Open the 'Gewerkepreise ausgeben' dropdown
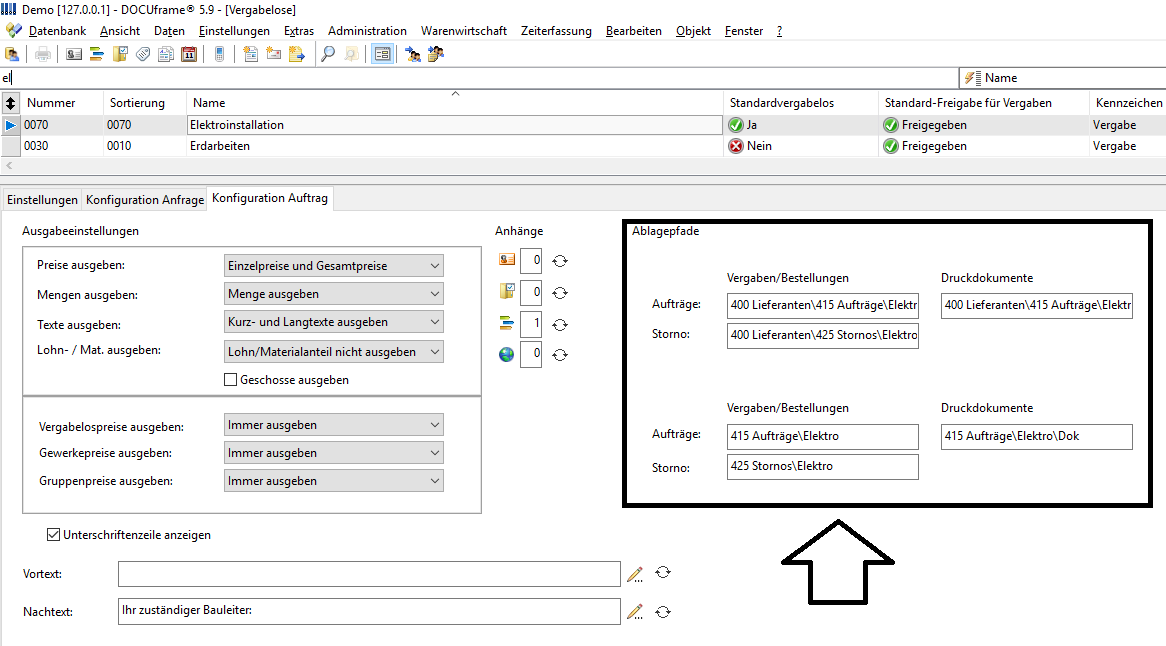The height and width of the screenshot is (646, 1166). [334, 453]
